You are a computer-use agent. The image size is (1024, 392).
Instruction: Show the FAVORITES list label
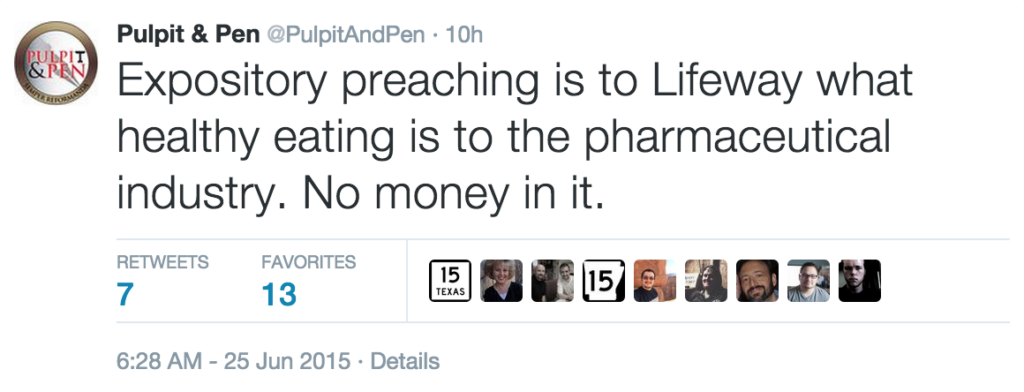click(308, 263)
